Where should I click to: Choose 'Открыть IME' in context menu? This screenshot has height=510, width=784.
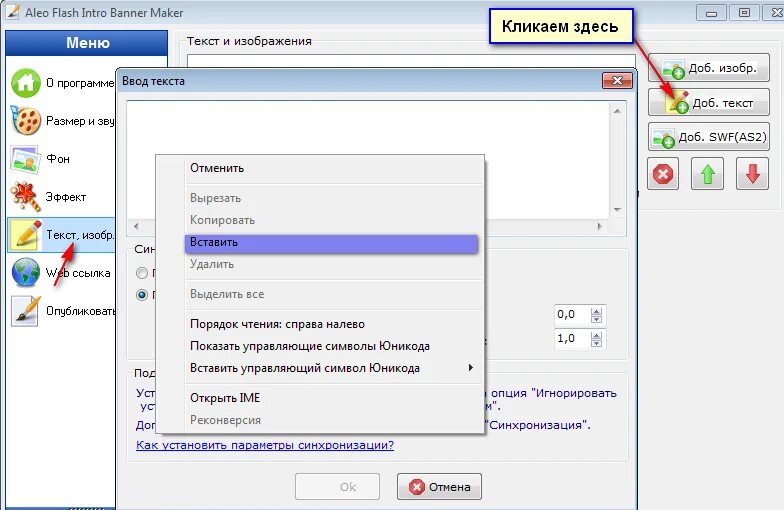[320, 398]
